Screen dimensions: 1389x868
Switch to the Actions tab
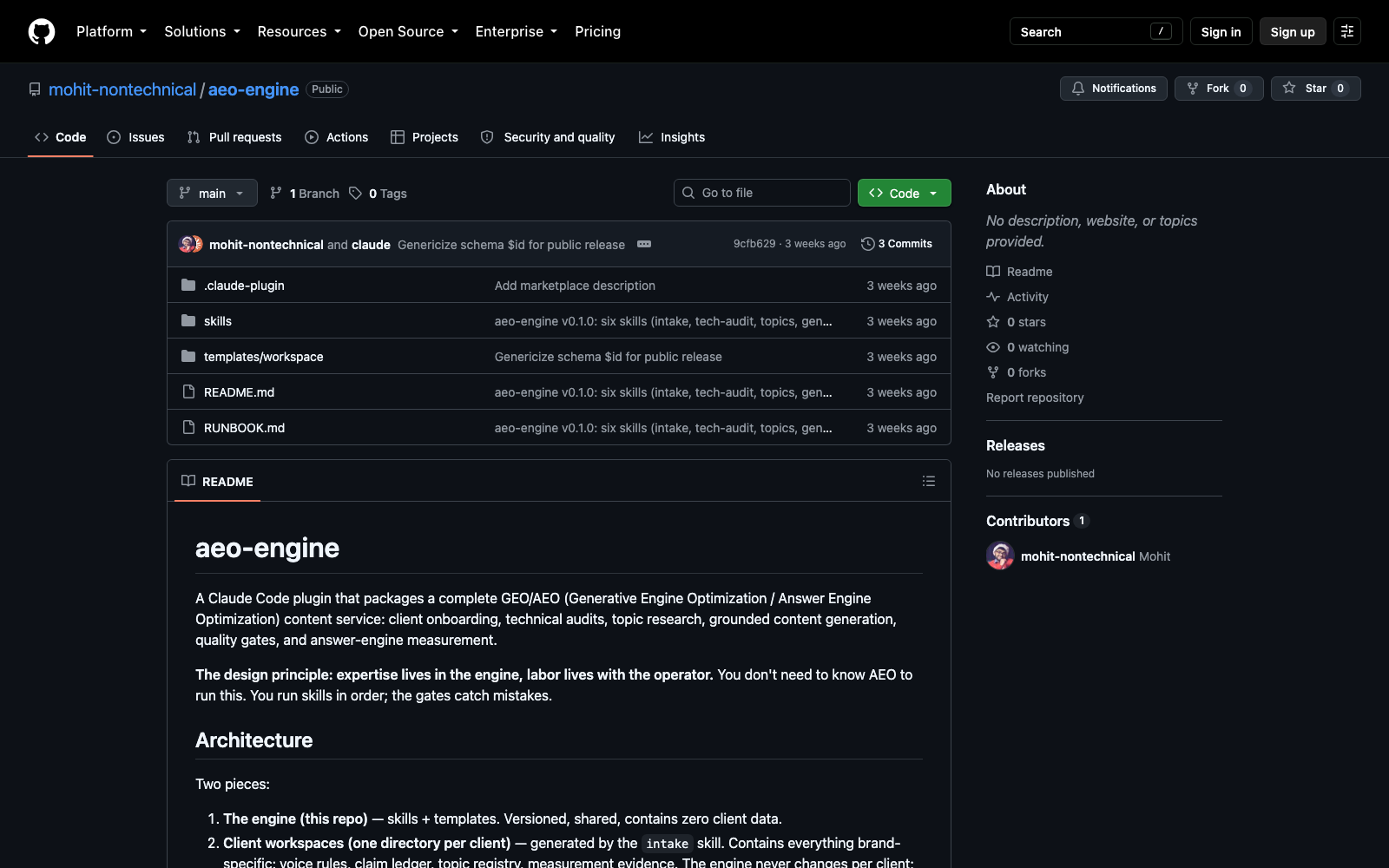tap(337, 137)
